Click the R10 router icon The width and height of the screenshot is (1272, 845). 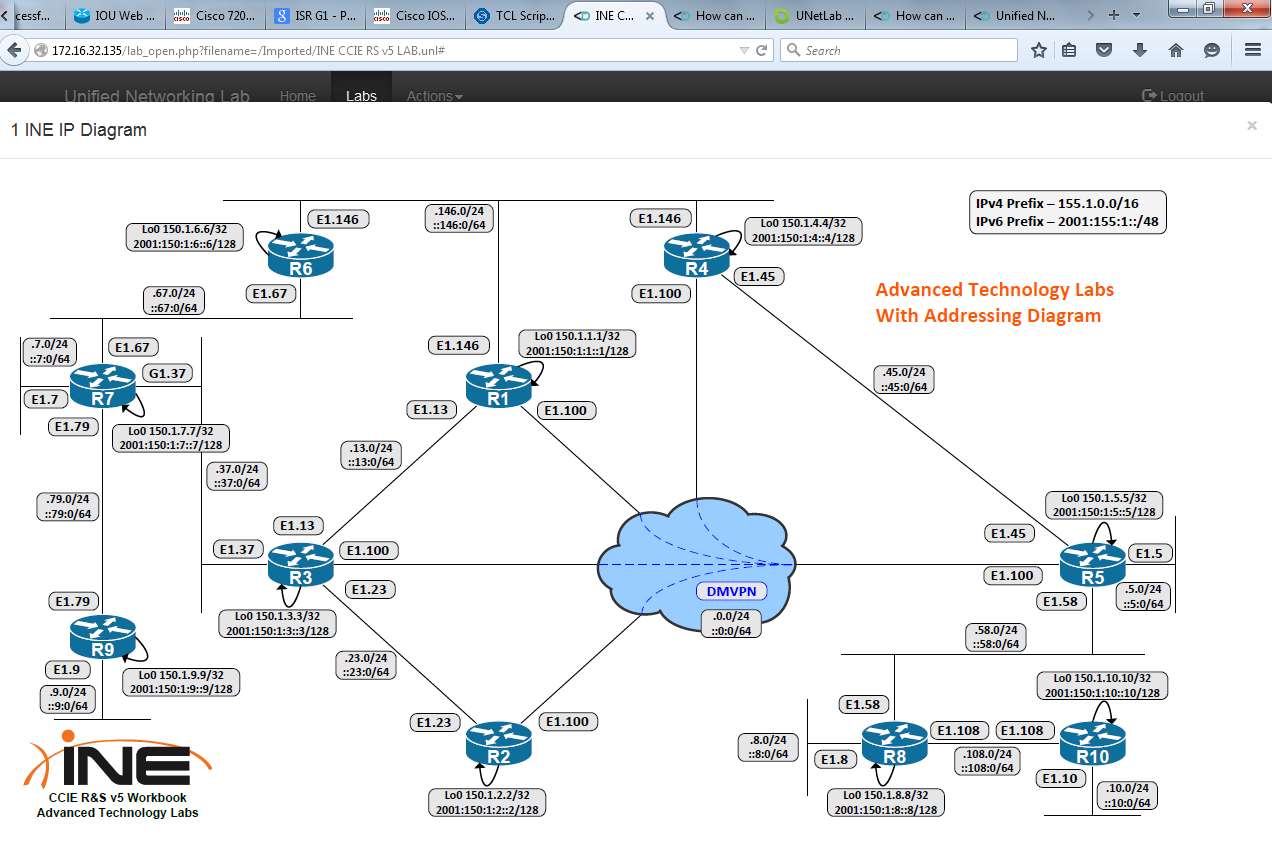pos(1093,743)
